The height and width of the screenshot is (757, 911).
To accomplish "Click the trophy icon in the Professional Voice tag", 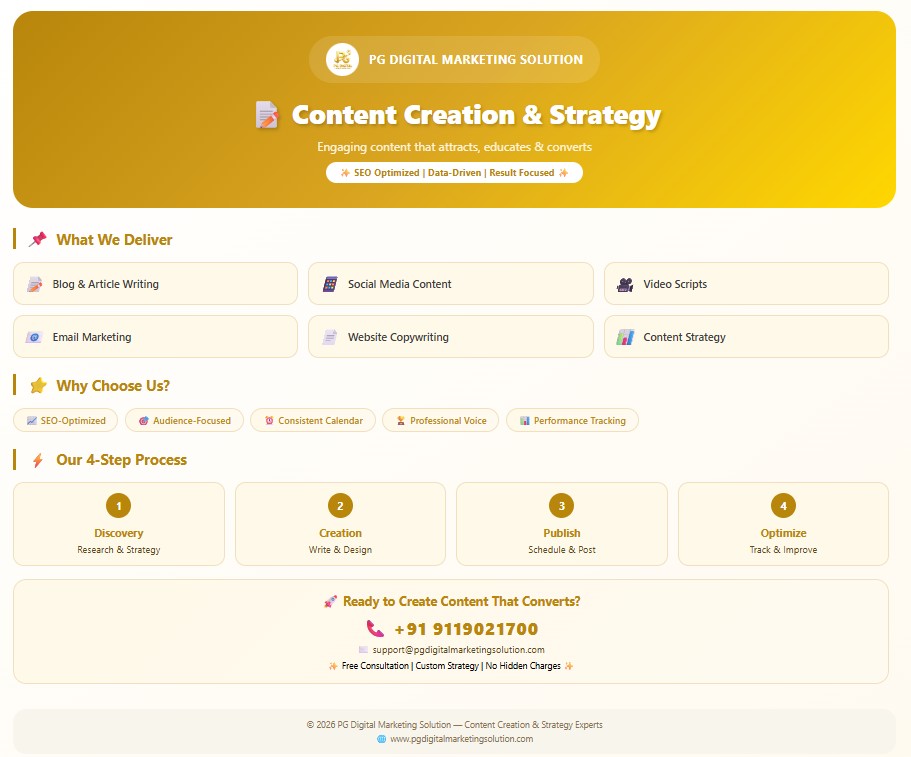I will [x=401, y=421].
